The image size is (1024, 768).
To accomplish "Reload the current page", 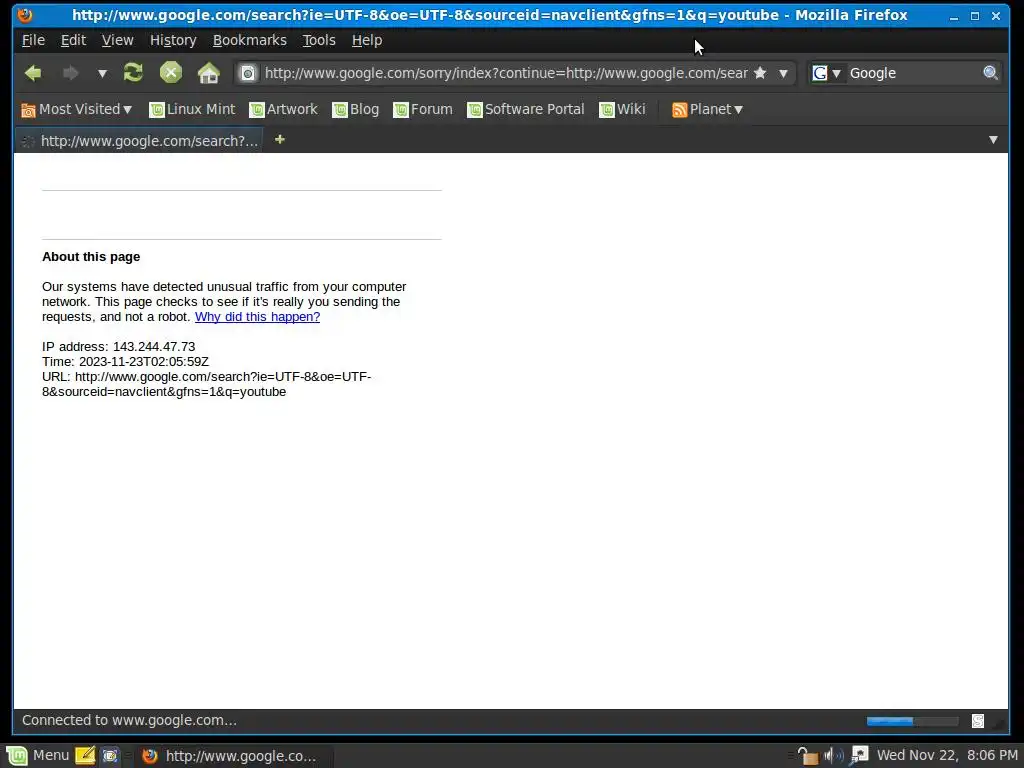I will (133, 72).
